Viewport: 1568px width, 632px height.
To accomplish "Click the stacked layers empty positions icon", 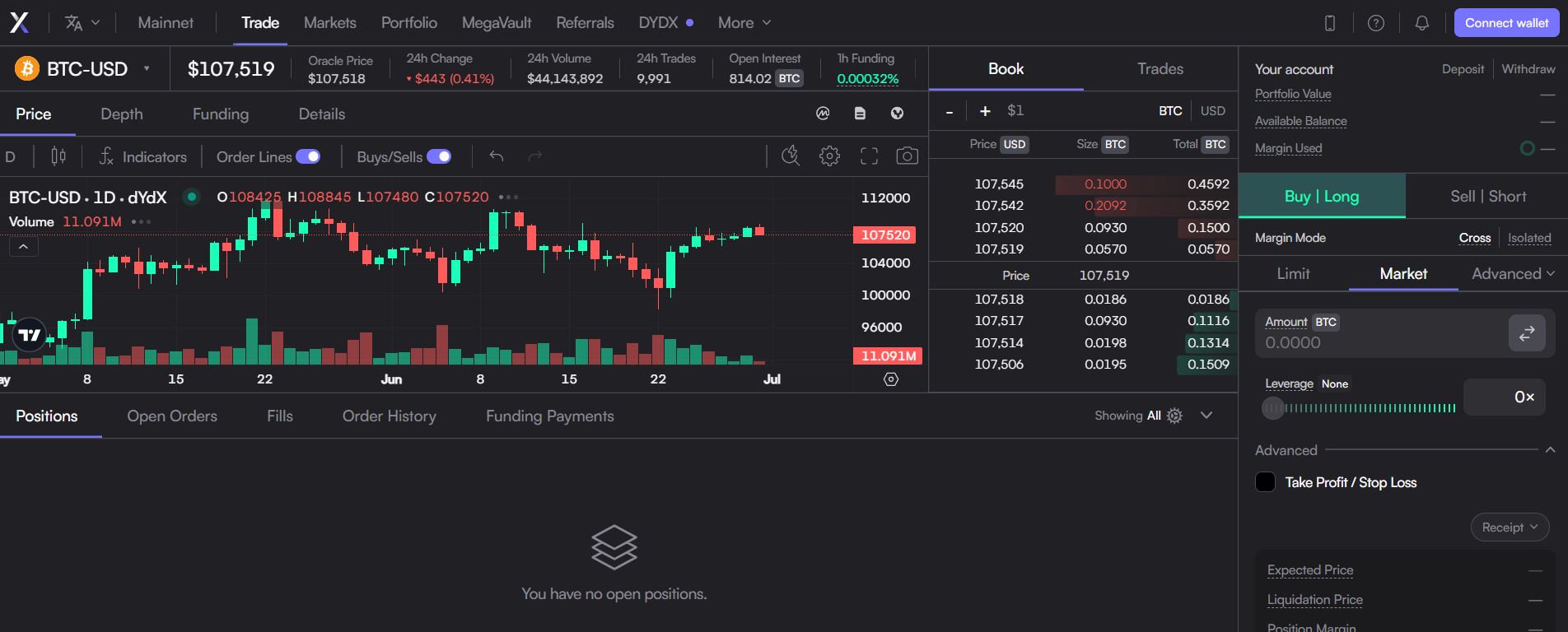I will tap(614, 547).
